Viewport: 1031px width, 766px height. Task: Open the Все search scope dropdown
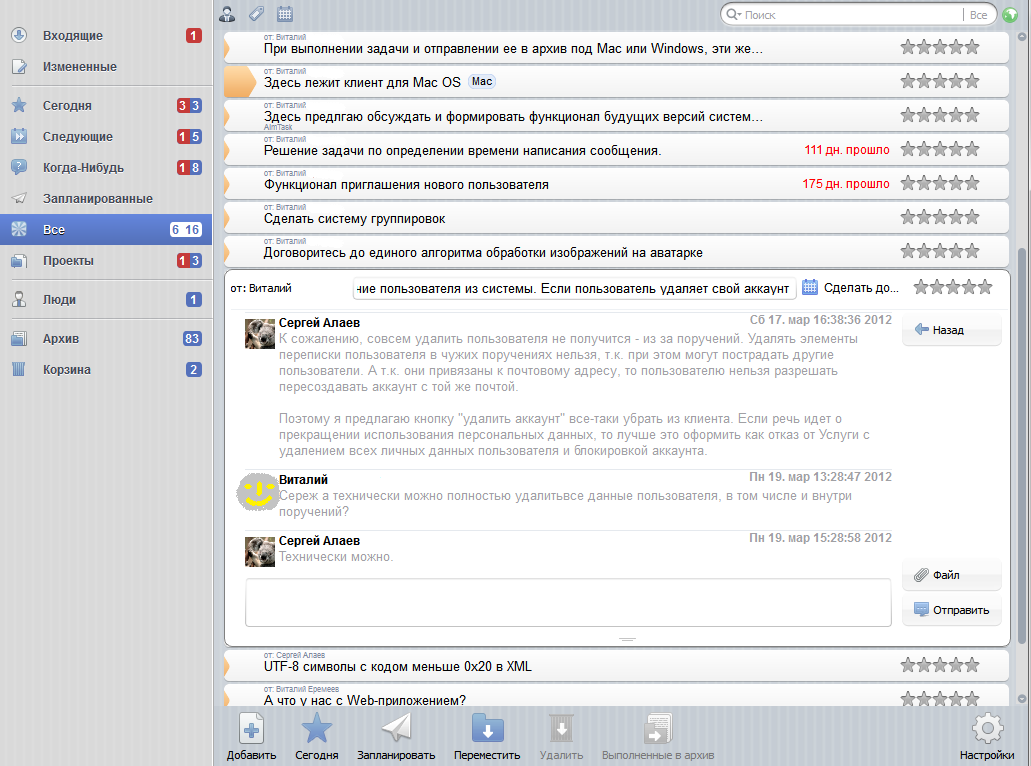tap(978, 14)
